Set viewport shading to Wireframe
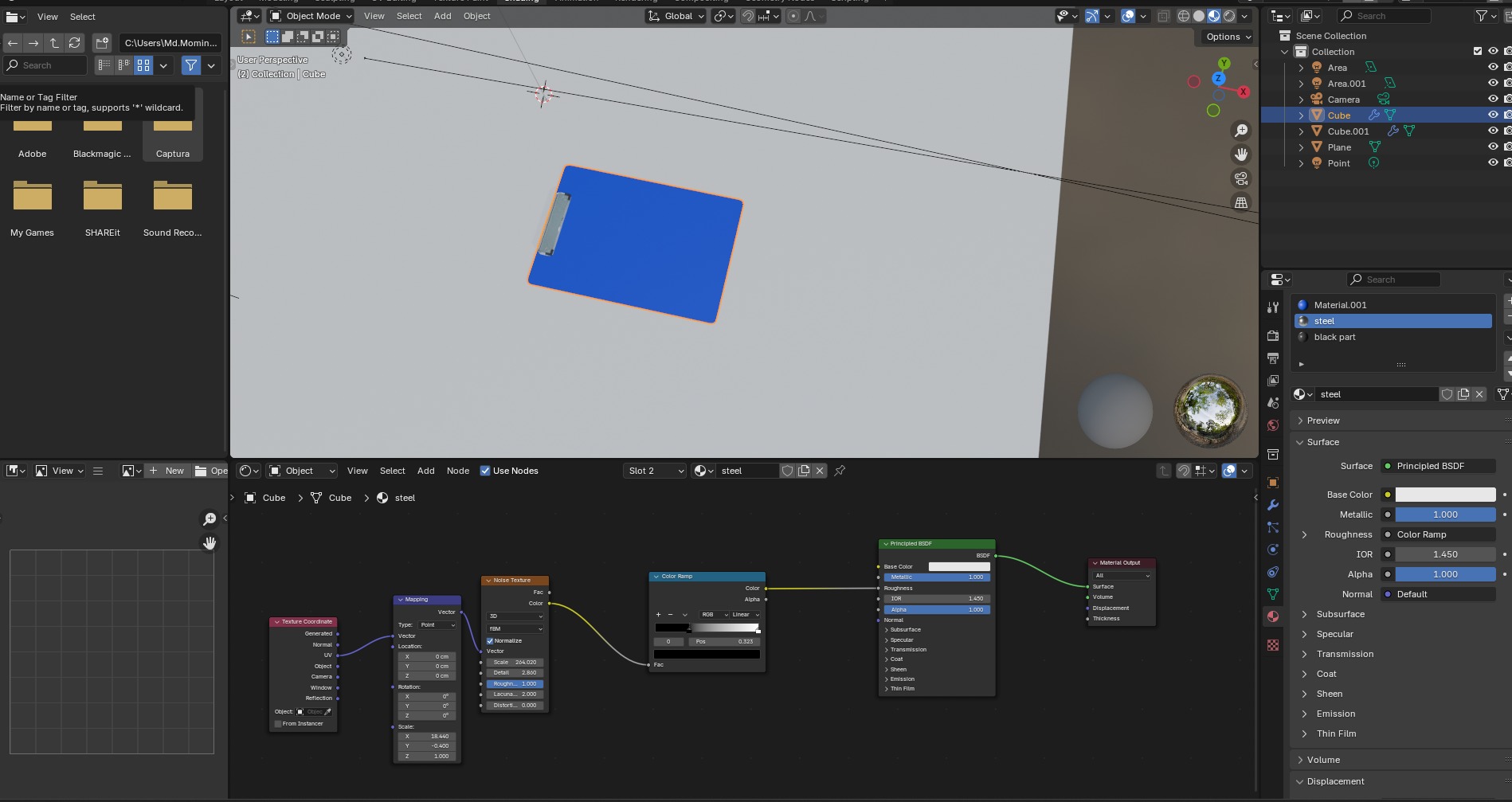 [x=1184, y=16]
